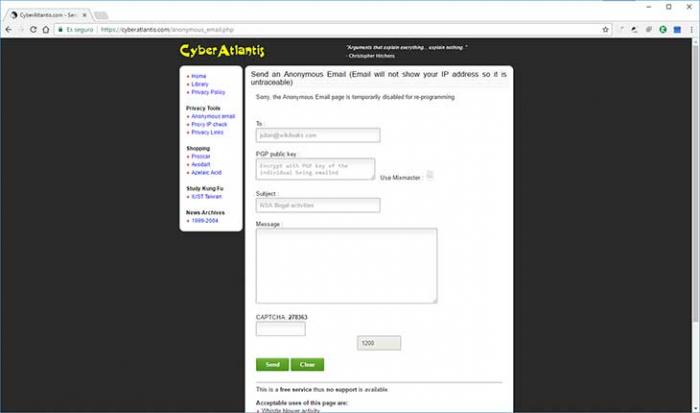Screen dimensions: 700x413
Task: Bookmark page with the star icon
Action: [x=605, y=29]
